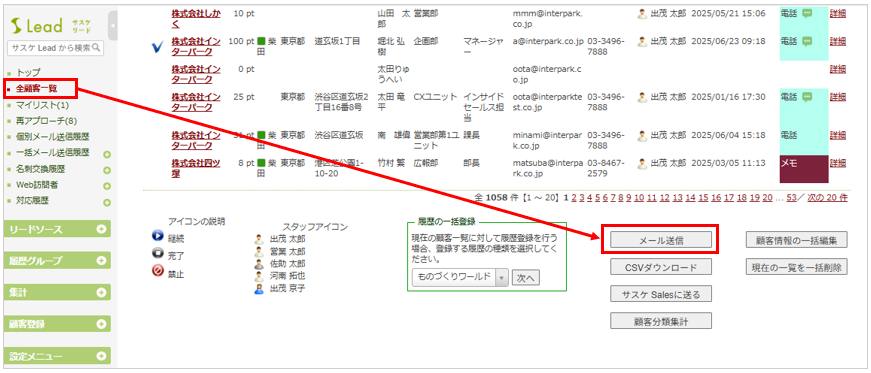Click 次へ button in 履歴の一括登録
The width and height of the screenshot is (871, 373).
525,278
